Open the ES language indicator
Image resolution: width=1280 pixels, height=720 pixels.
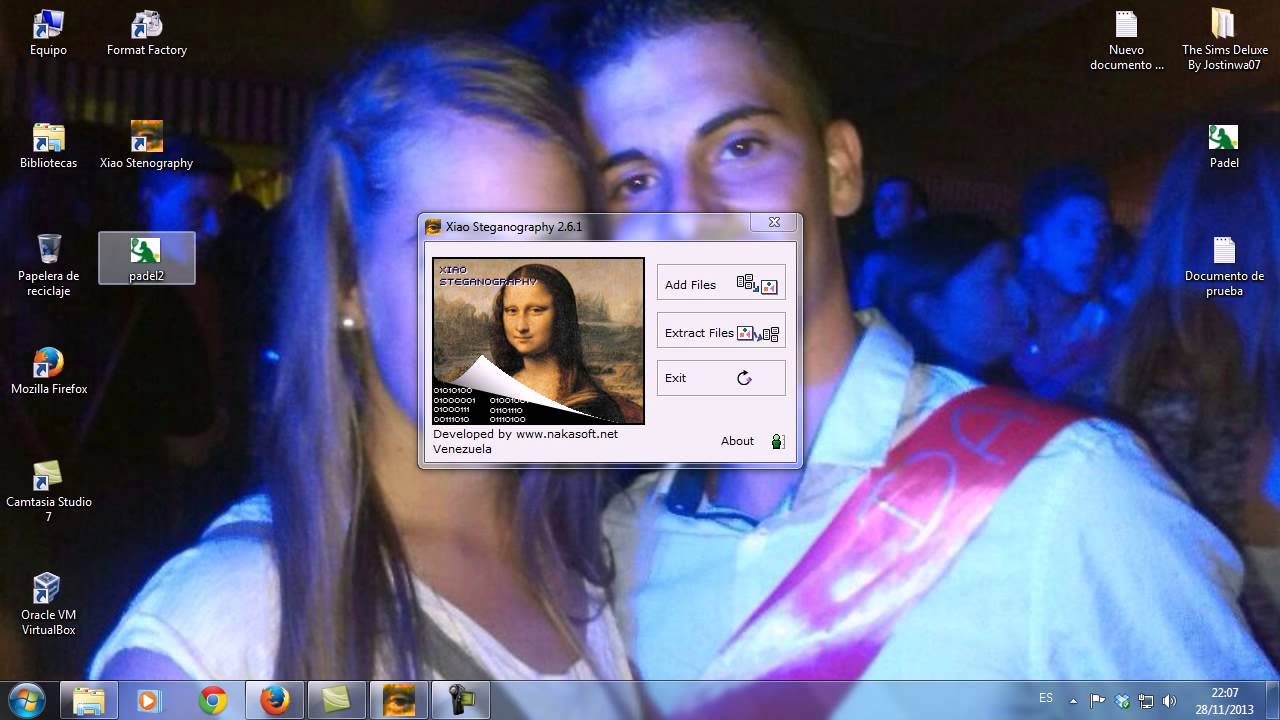point(1046,699)
